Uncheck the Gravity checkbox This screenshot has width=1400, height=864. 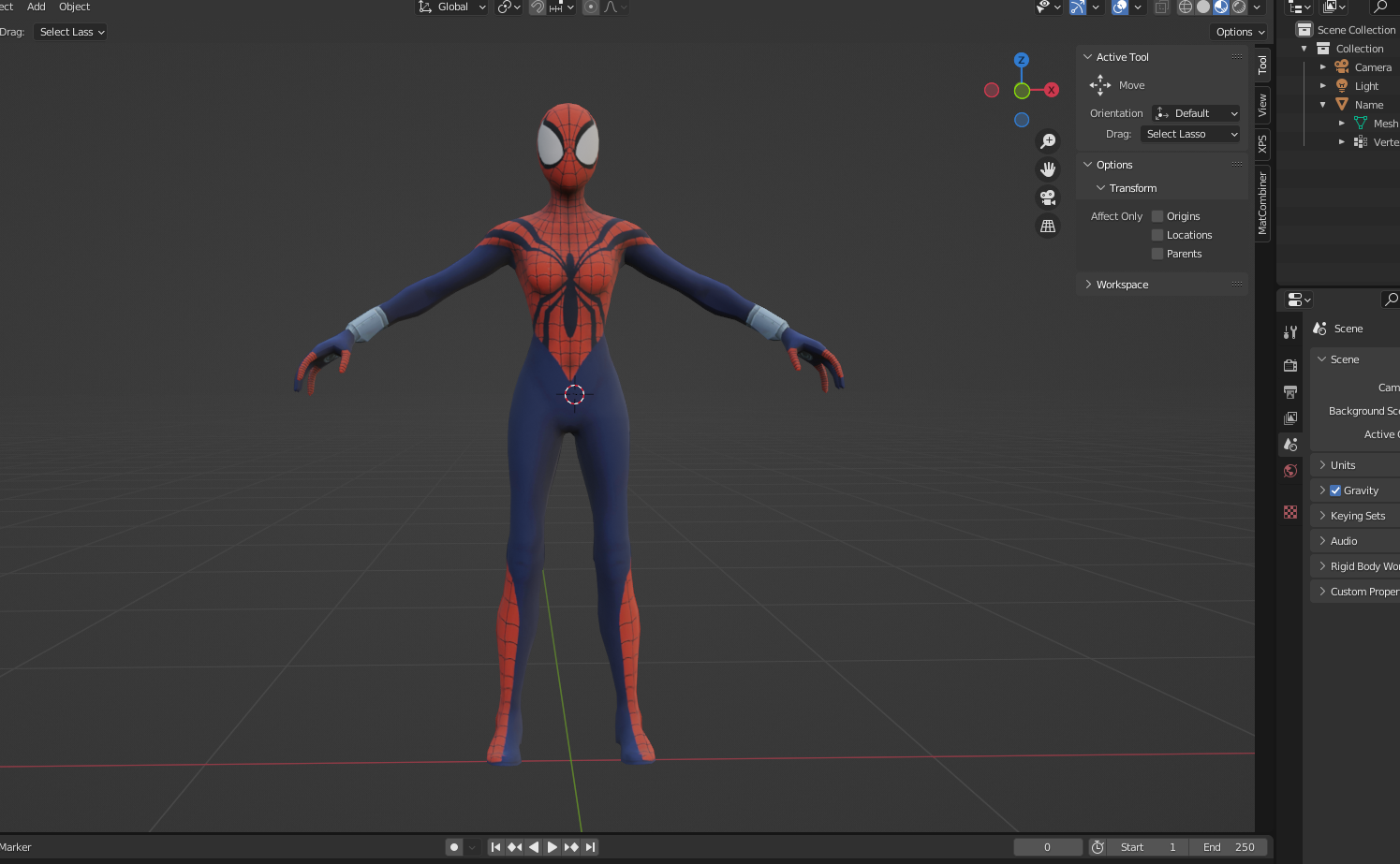point(1335,491)
